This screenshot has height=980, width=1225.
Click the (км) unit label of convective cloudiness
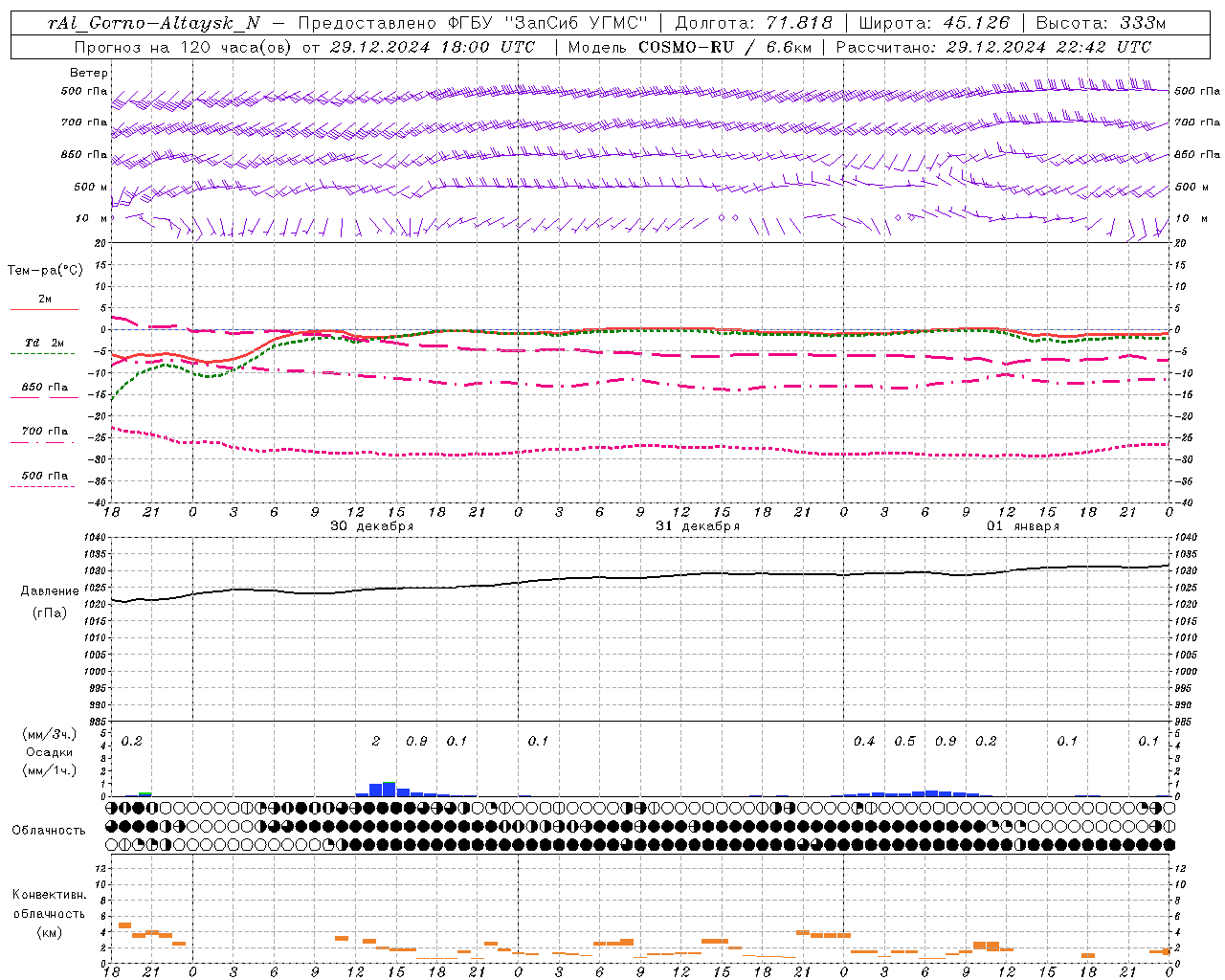(50, 932)
